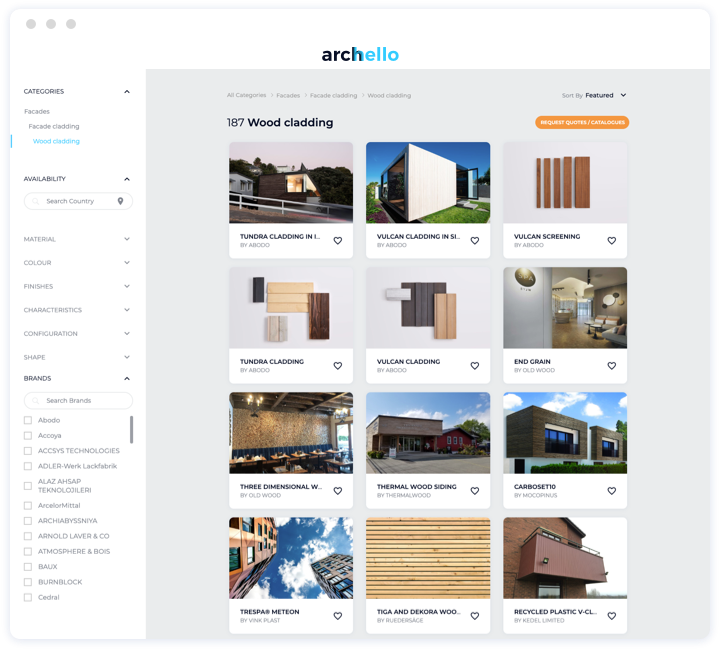The image size is (720, 650).
Task: Tick the ADLER-Werk Lackfabrik checkbox
Action: click(28, 466)
